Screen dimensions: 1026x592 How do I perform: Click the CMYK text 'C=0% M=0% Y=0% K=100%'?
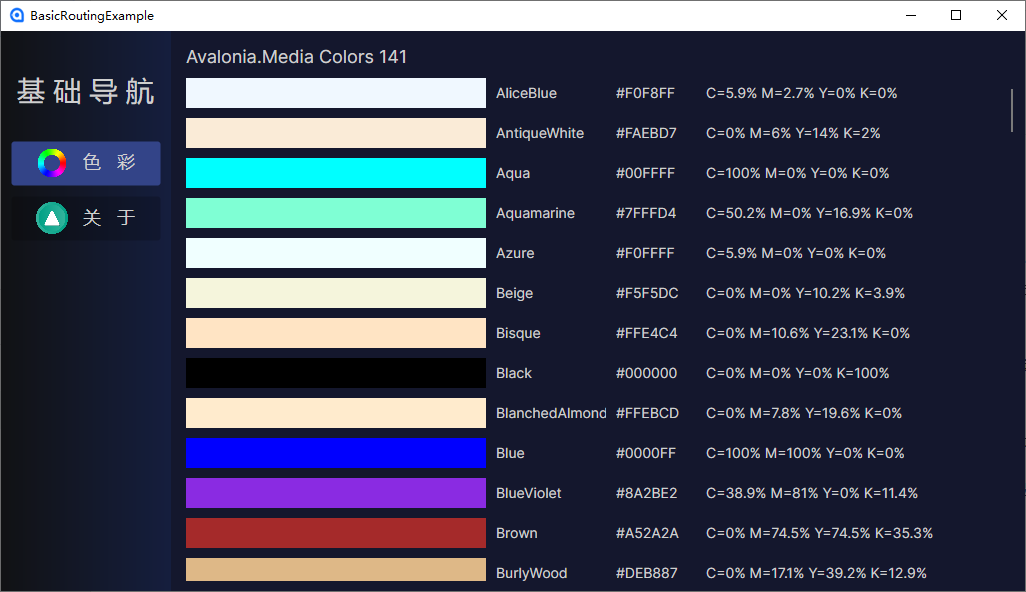pos(798,373)
